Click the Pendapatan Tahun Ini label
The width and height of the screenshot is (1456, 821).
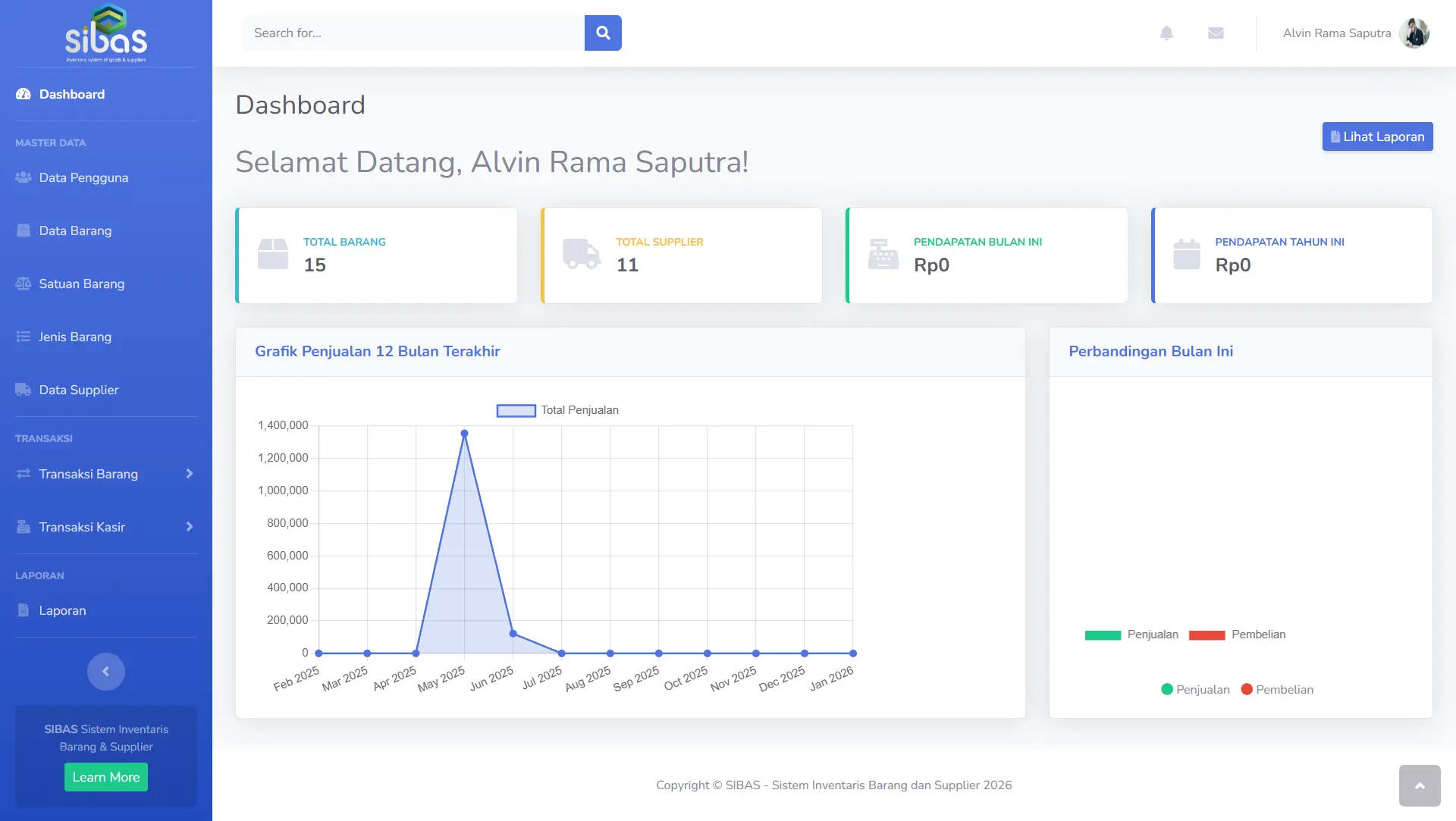pos(1279,242)
